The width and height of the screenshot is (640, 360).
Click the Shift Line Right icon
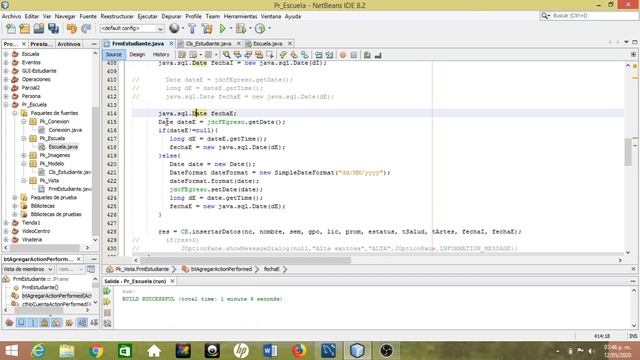point(329,55)
